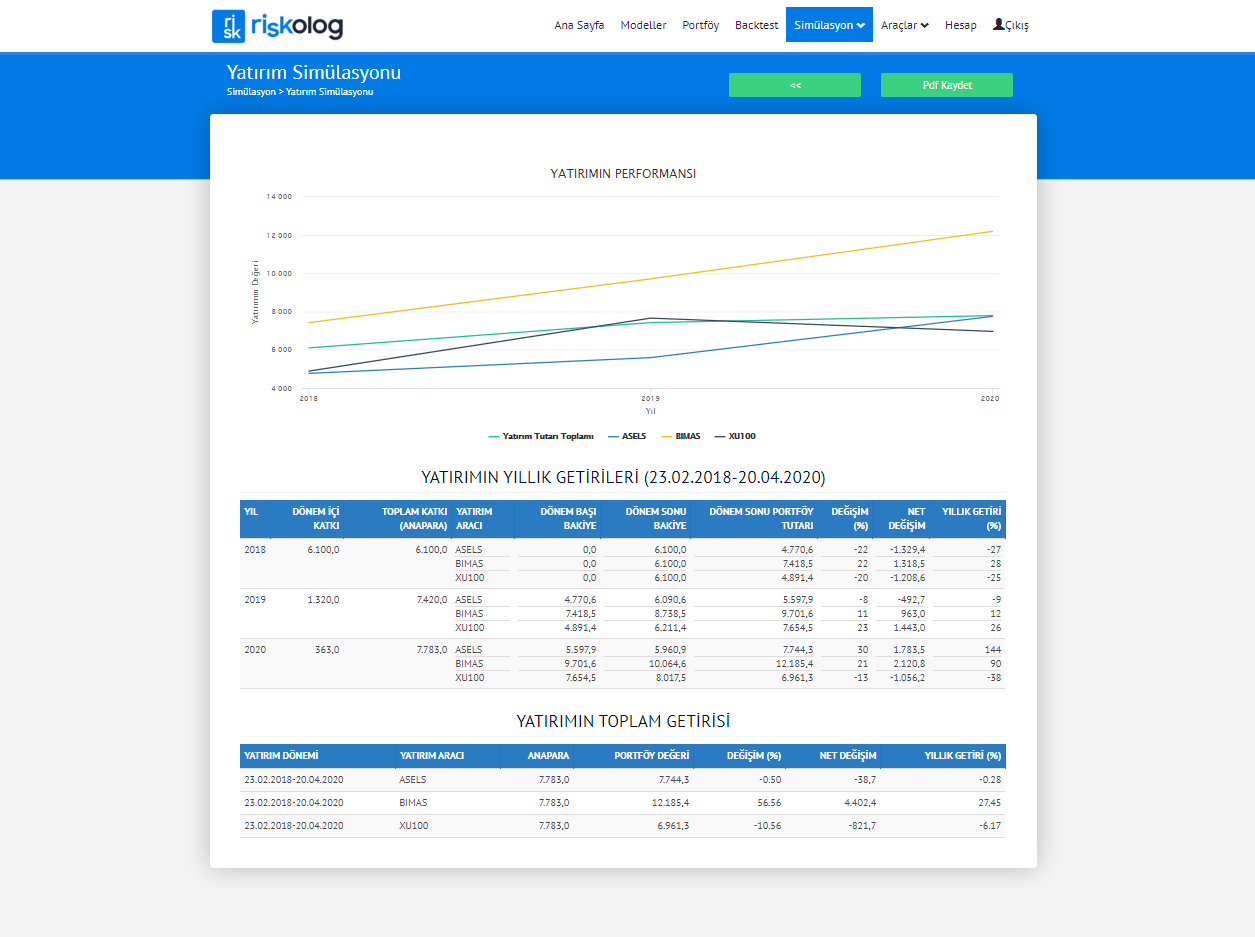Open the Backtest menu item
1255x937 pixels.
(756, 25)
